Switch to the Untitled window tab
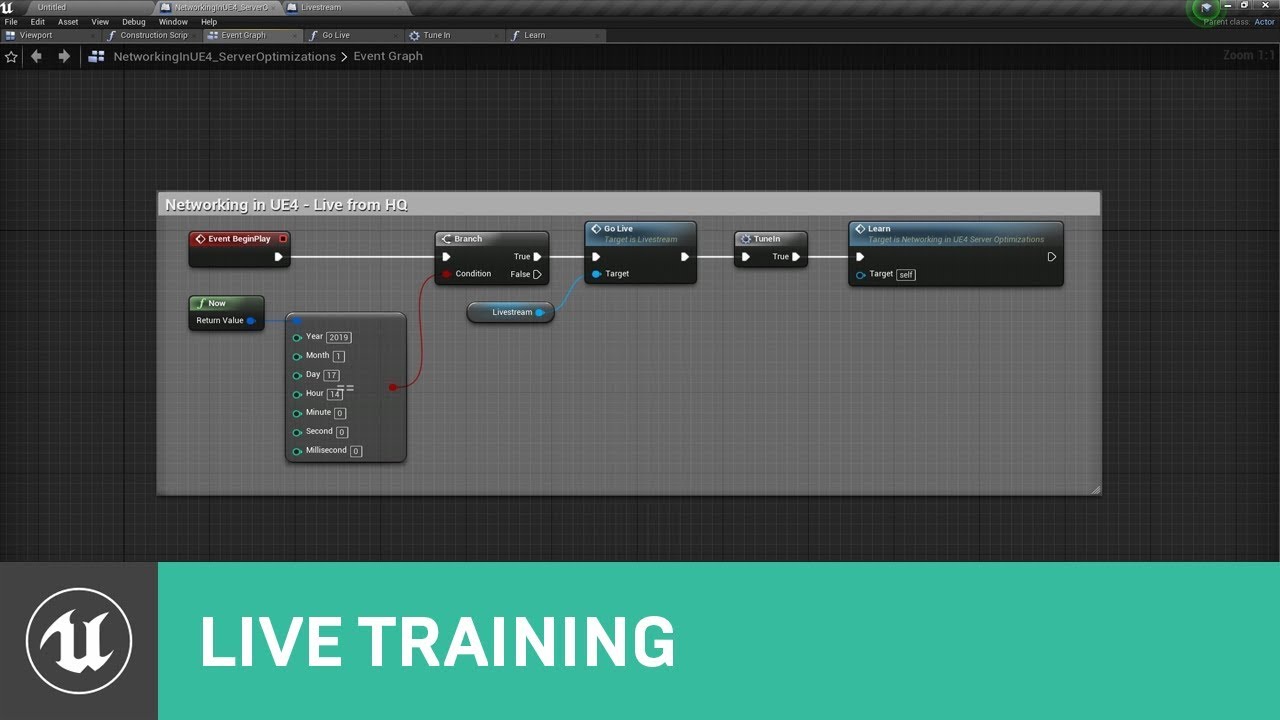The width and height of the screenshot is (1280, 720). pyautogui.click(x=88, y=7)
